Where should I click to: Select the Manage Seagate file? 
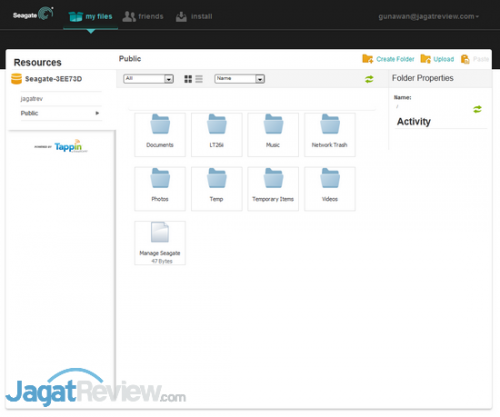[160, 243]
